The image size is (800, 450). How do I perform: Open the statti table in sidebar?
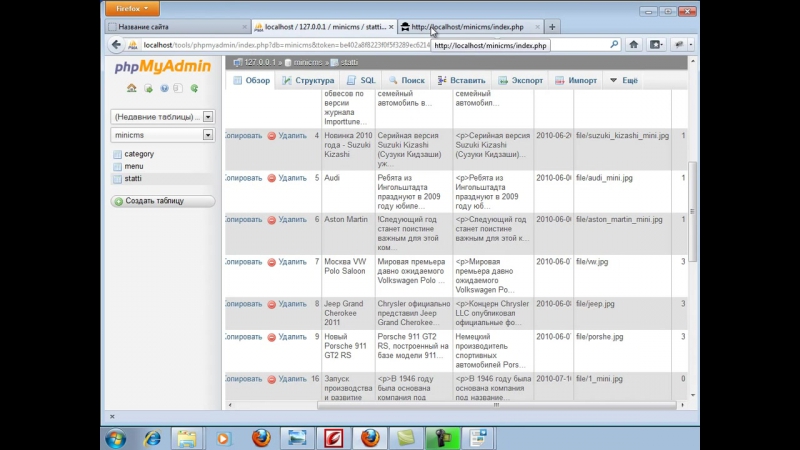133,179
